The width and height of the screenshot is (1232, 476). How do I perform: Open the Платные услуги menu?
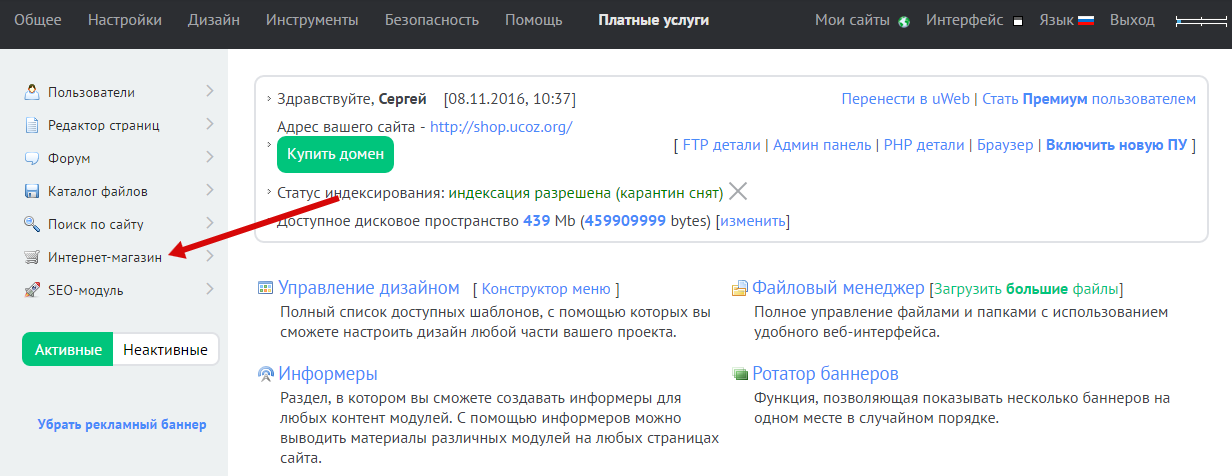pos(653,20)
